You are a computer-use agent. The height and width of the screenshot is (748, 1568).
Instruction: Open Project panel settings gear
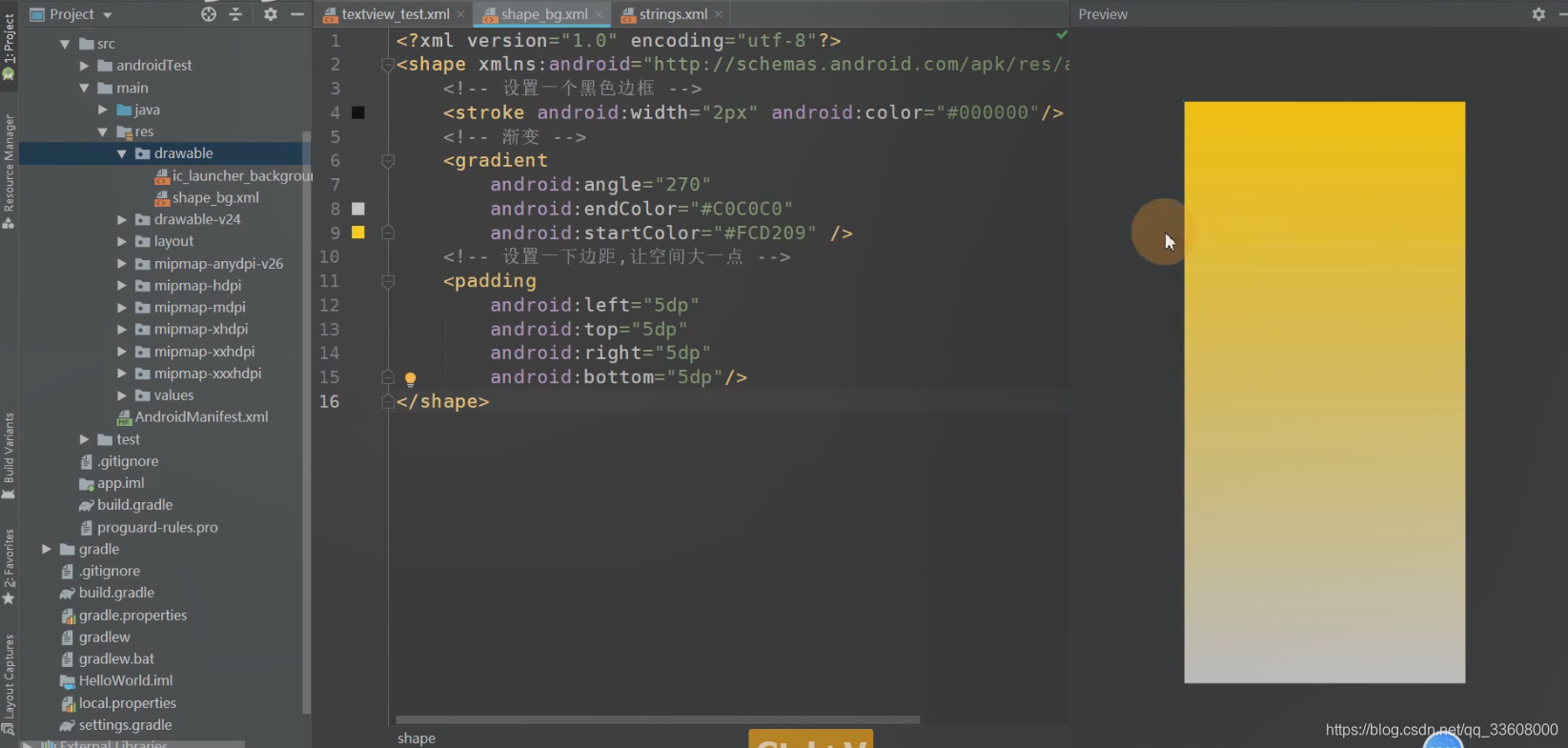point(271,14)
